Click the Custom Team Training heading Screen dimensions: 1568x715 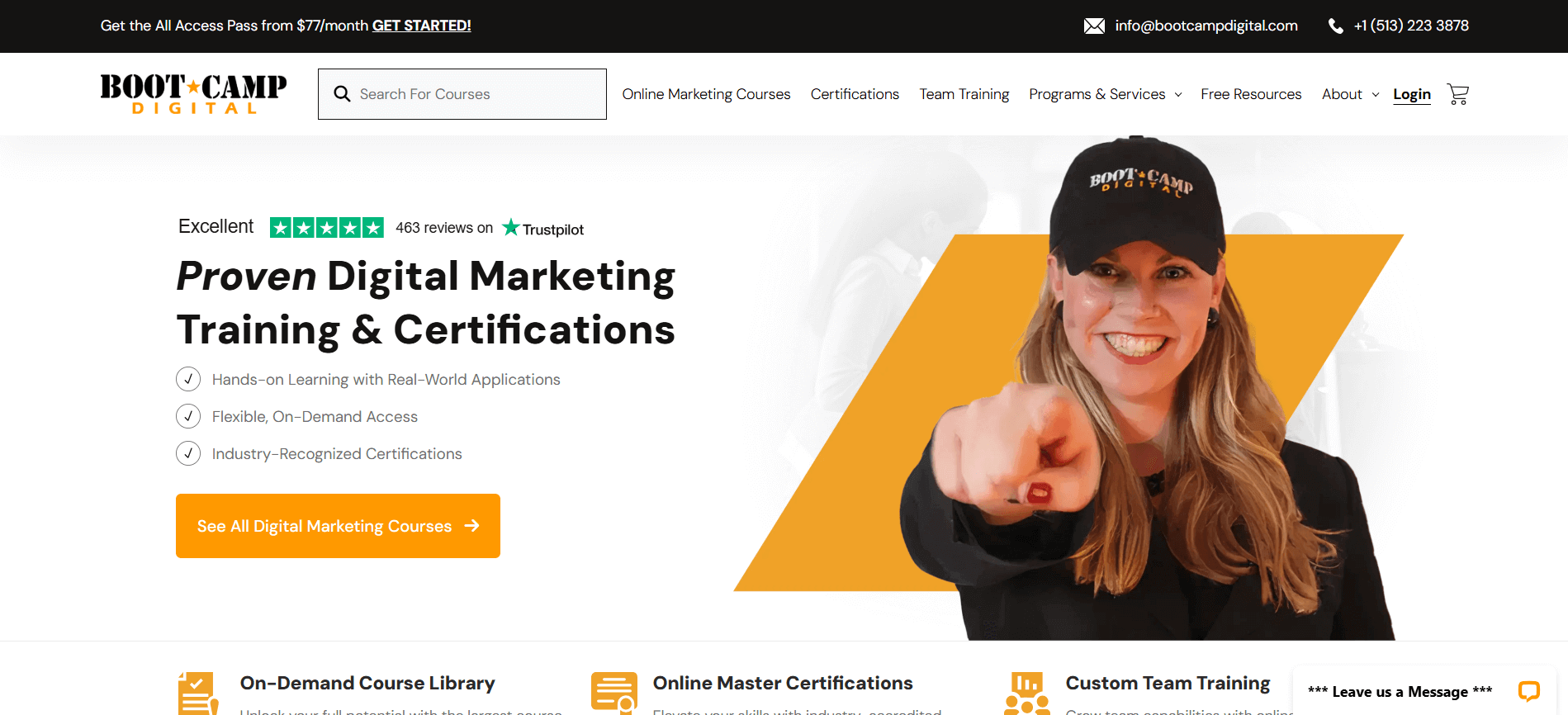tap(1168, 683)
